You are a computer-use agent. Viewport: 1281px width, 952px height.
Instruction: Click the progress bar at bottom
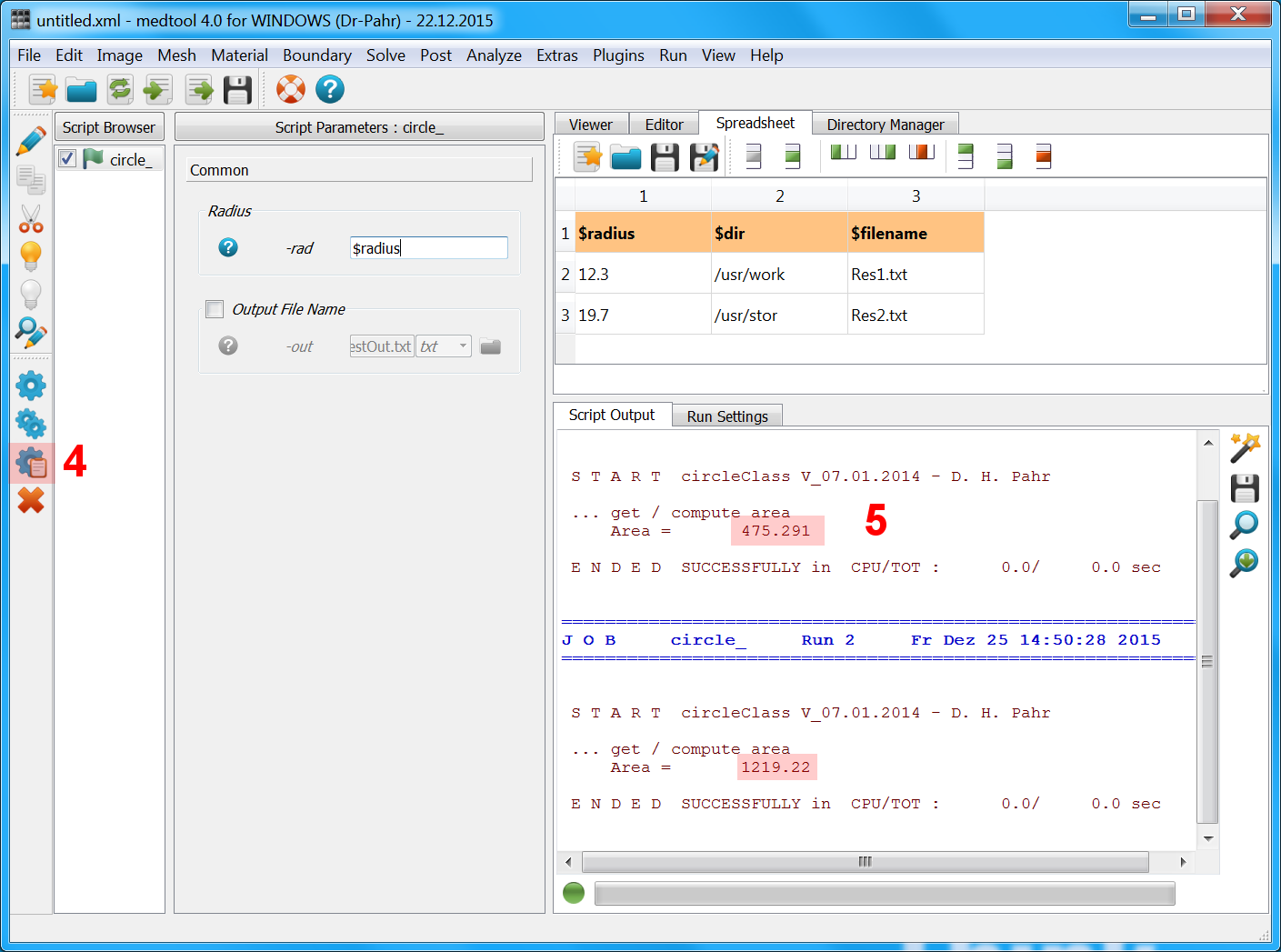tap(885, 893)
